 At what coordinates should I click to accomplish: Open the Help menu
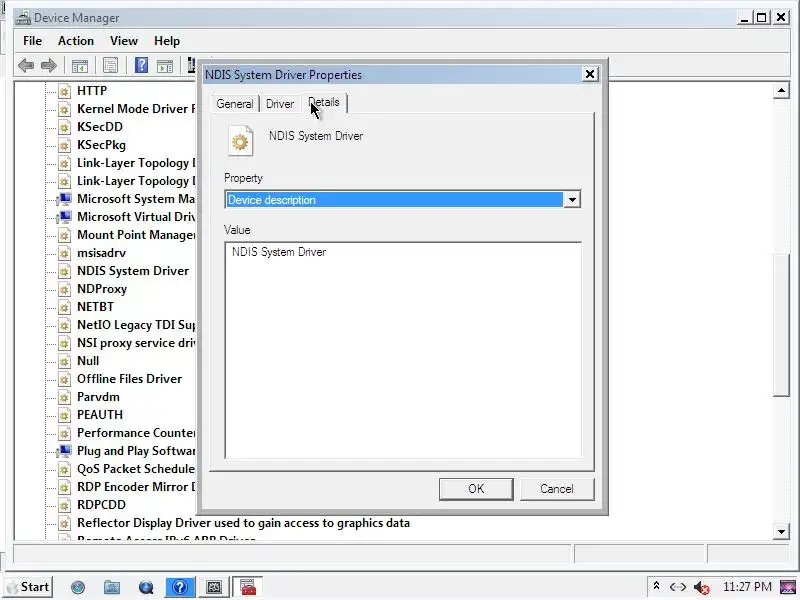pyautogui.click(x=167, y=41)
